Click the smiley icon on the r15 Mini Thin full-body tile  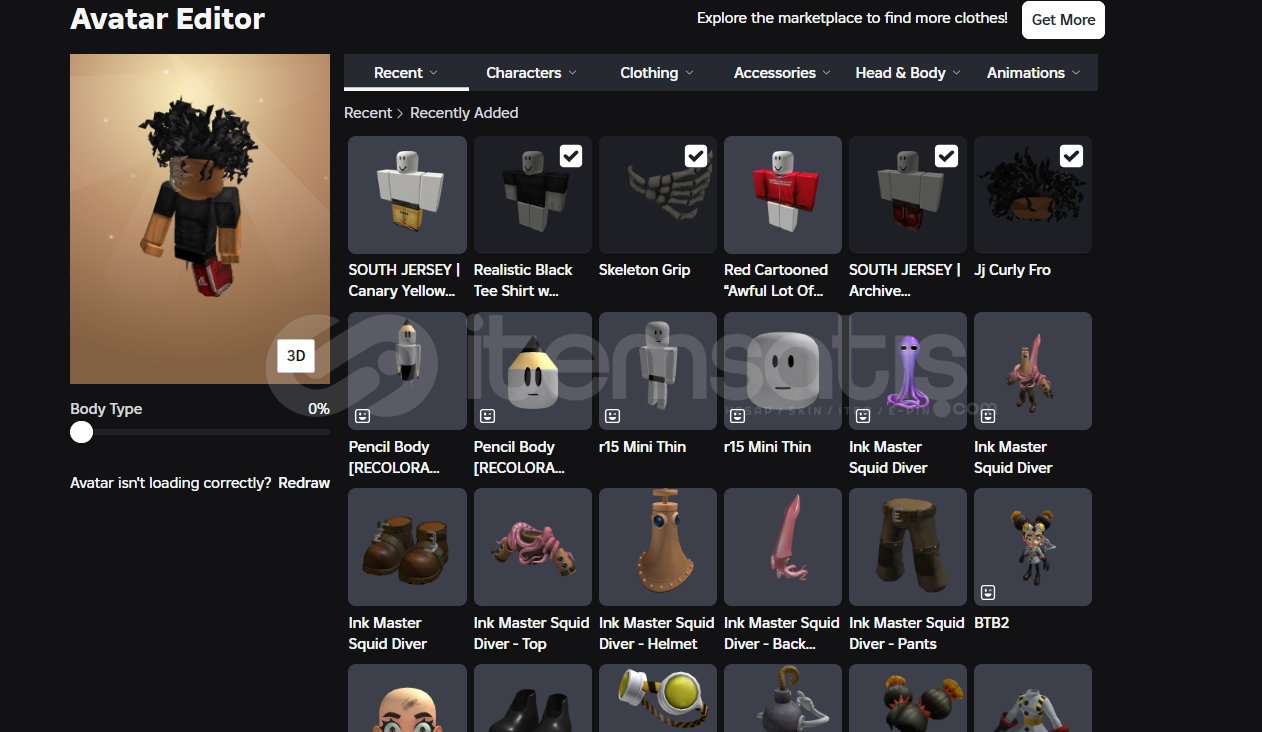[x=612, y=415]
